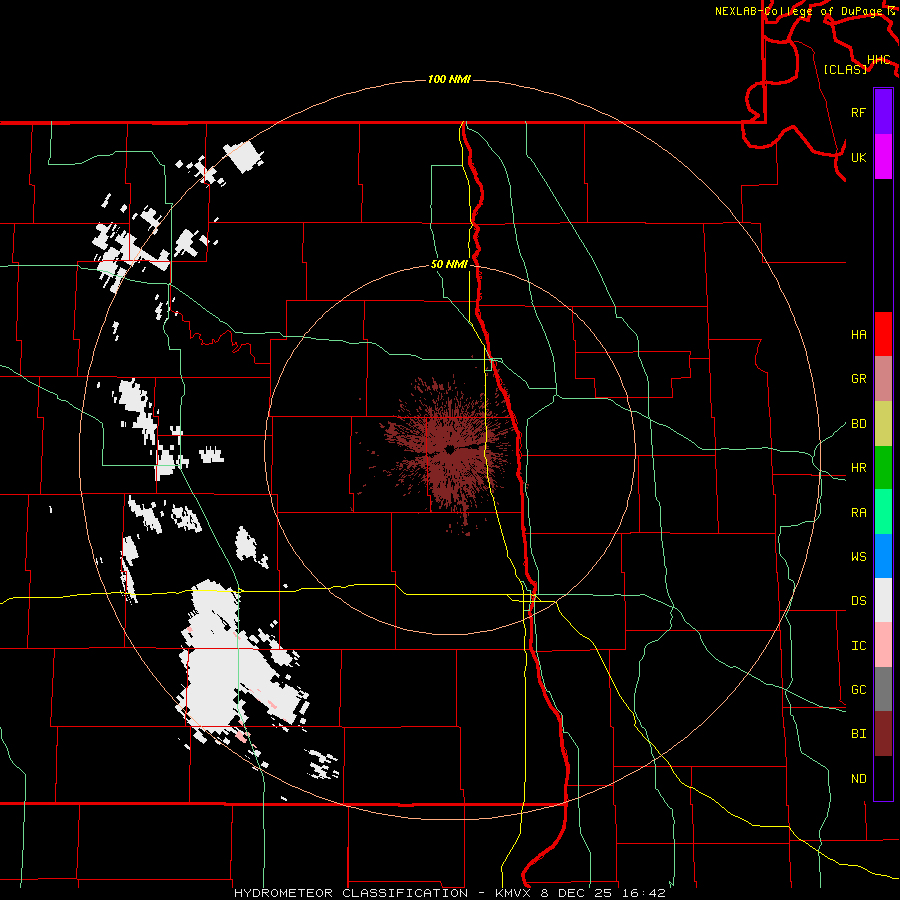Click the UK legend label
This screenshot has height=900, width=900.
pyautogui.click(x=858, y=157)
